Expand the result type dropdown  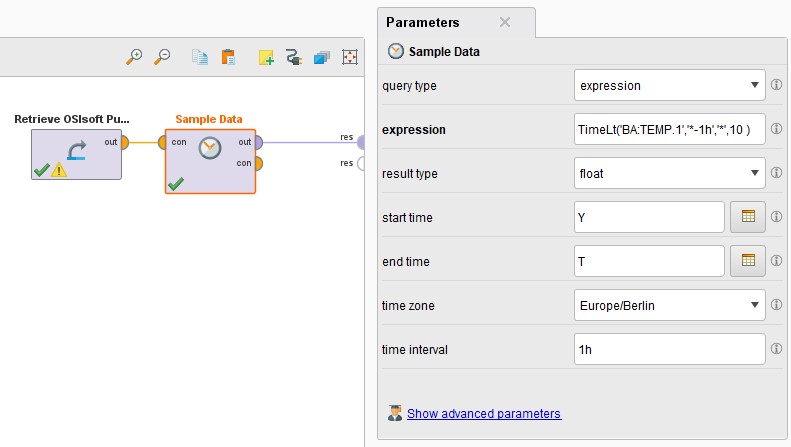coord(670,174)
